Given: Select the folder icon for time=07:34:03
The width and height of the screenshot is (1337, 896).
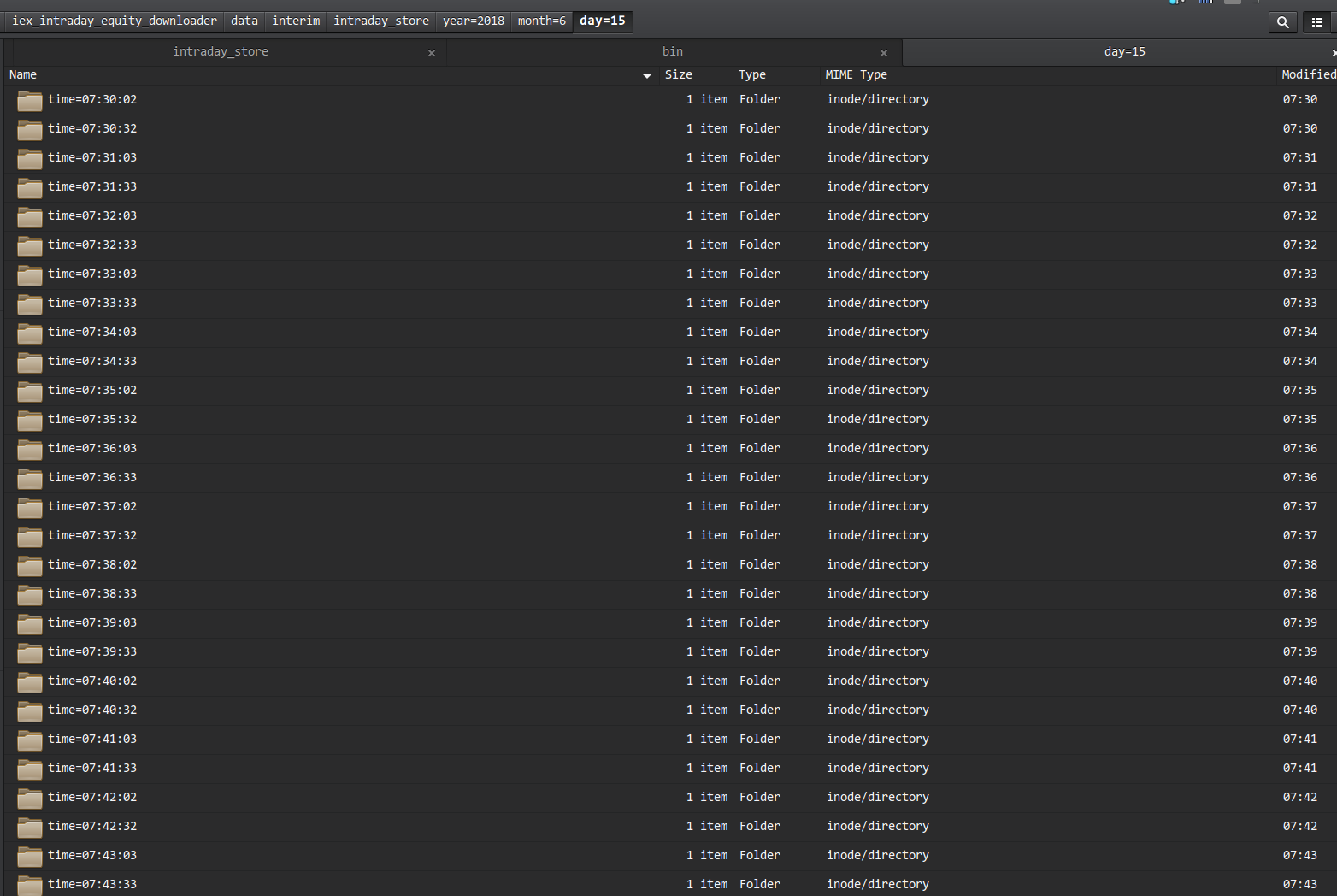Looking at the screenshot, I should (x=30, y=333).
